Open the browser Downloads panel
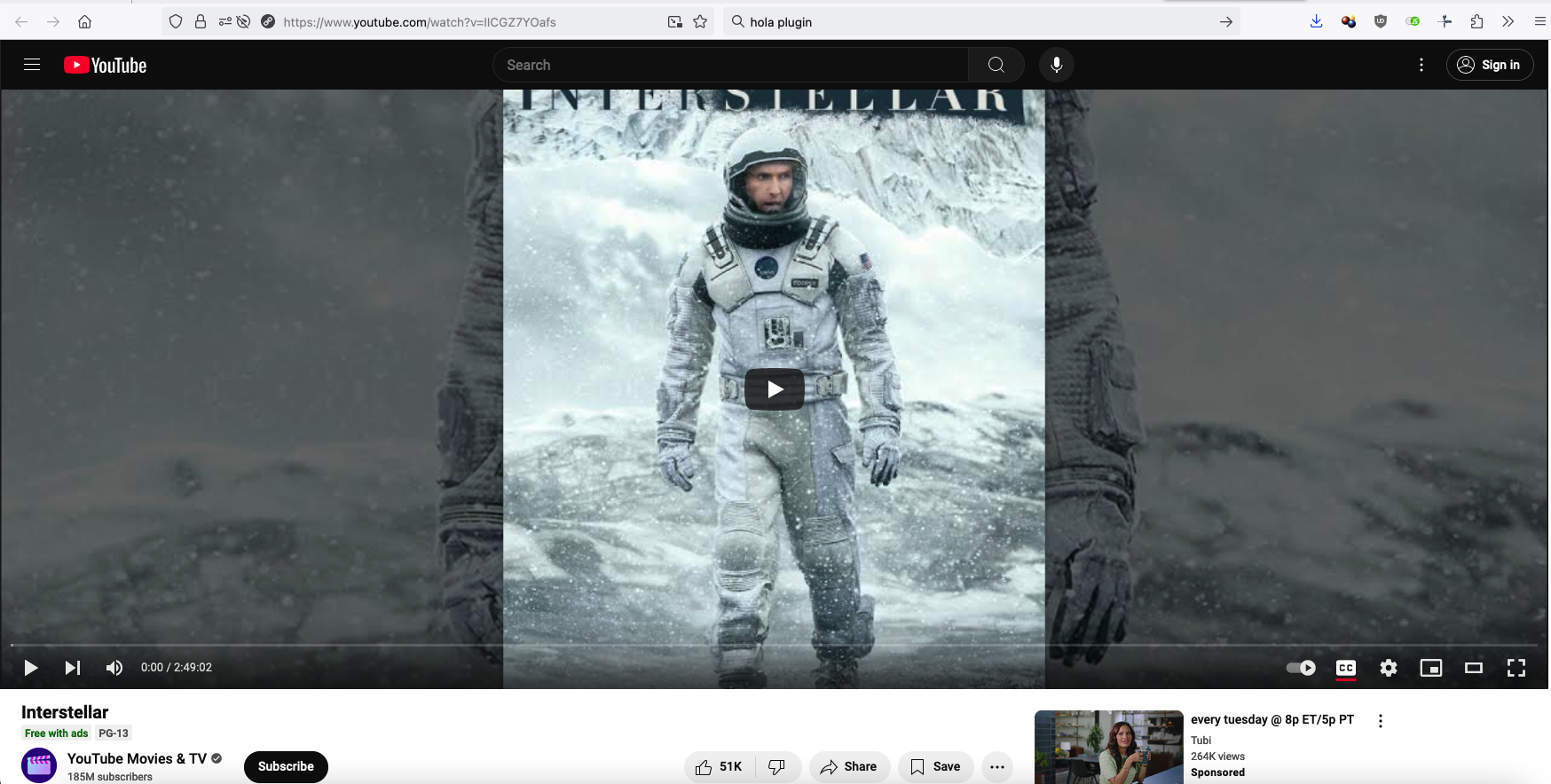Screen dimensions: 1551x784 point(1317,21)
